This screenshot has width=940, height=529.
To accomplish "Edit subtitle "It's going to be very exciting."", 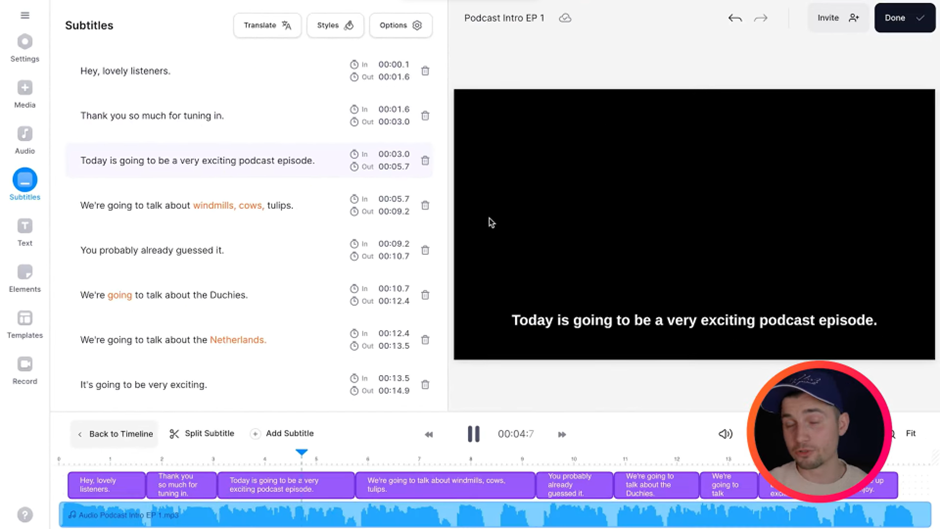I will [143, 384].
